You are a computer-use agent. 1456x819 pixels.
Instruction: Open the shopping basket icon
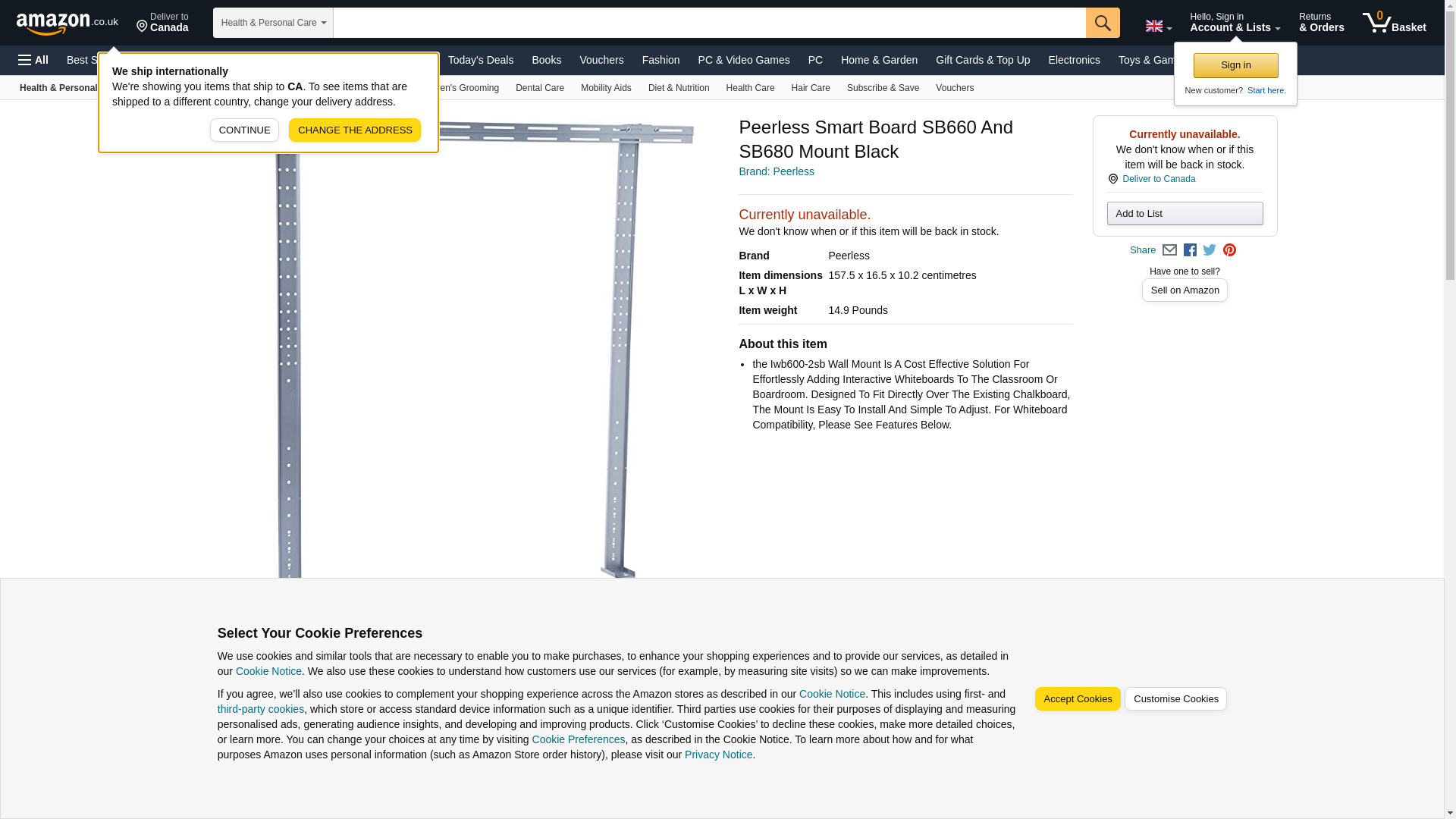1394,23
